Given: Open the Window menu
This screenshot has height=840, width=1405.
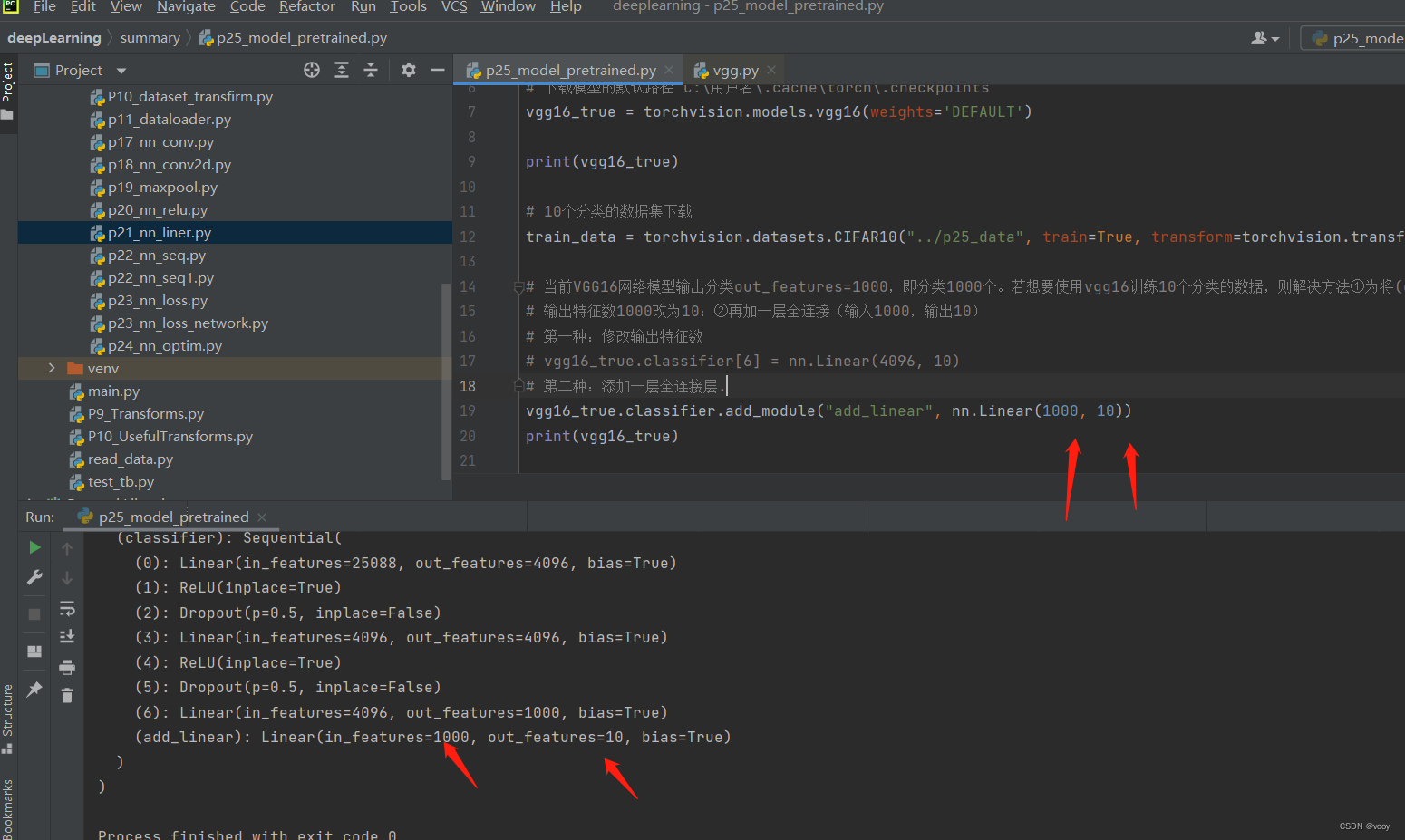Looking at the screenshot, I should [x=508, y=6].
